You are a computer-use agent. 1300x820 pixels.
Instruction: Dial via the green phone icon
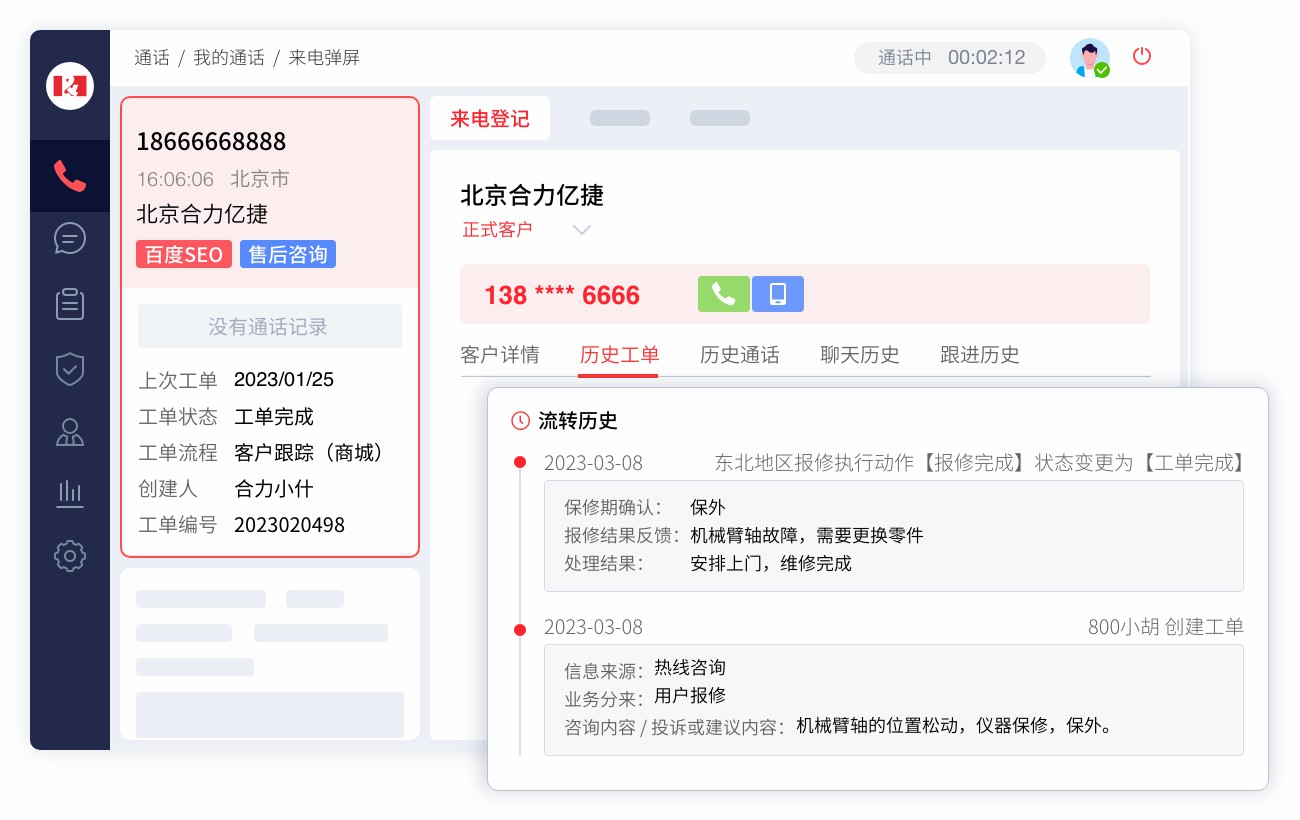pyautogui.click(x=724, y=294)
